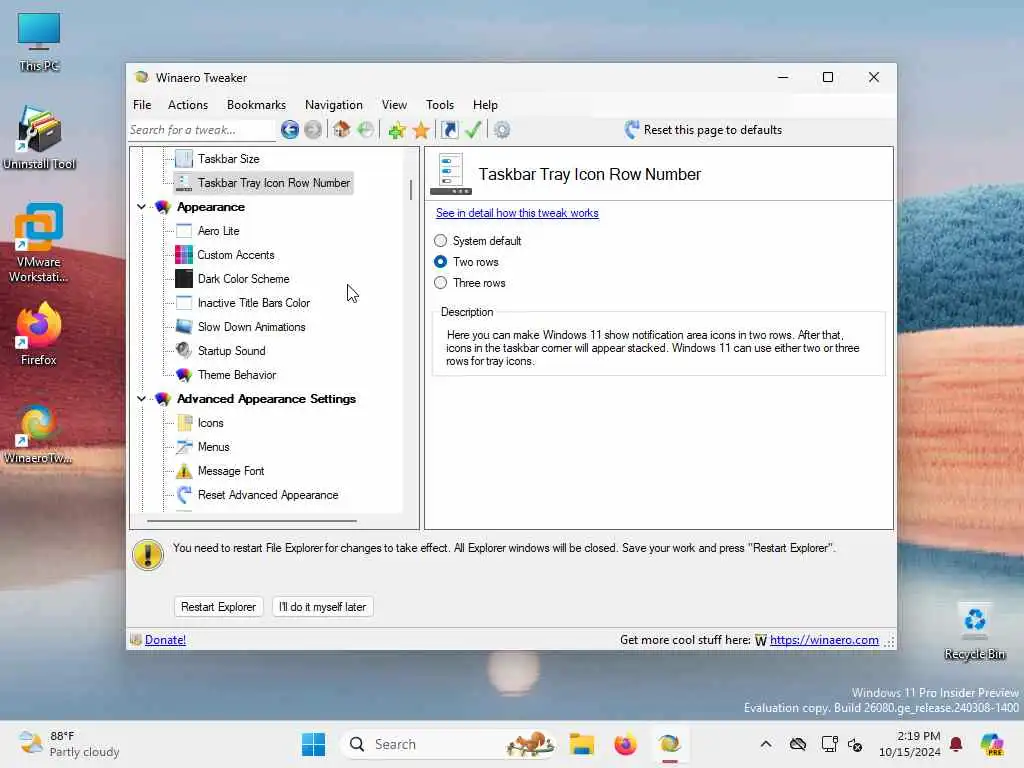Viewport: 1024px width, 768px height.
Task: Click the Forward navigation arrow icon
Action: [313, 130]
